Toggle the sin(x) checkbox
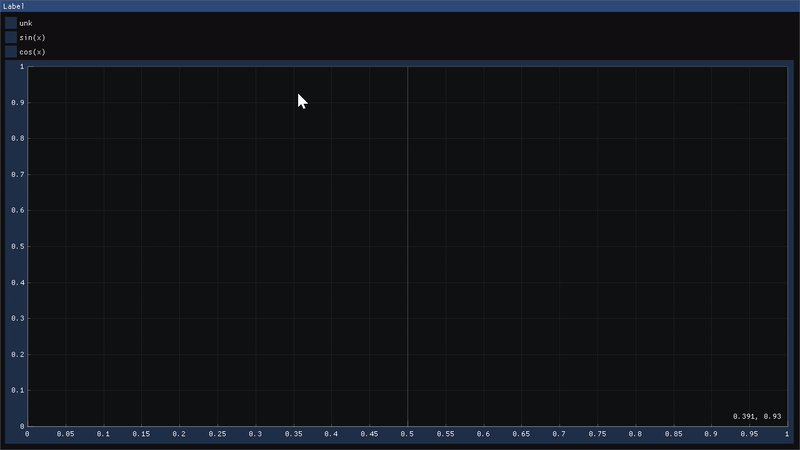800x450 pixels. pyautogui.click(x=11, y=37)
